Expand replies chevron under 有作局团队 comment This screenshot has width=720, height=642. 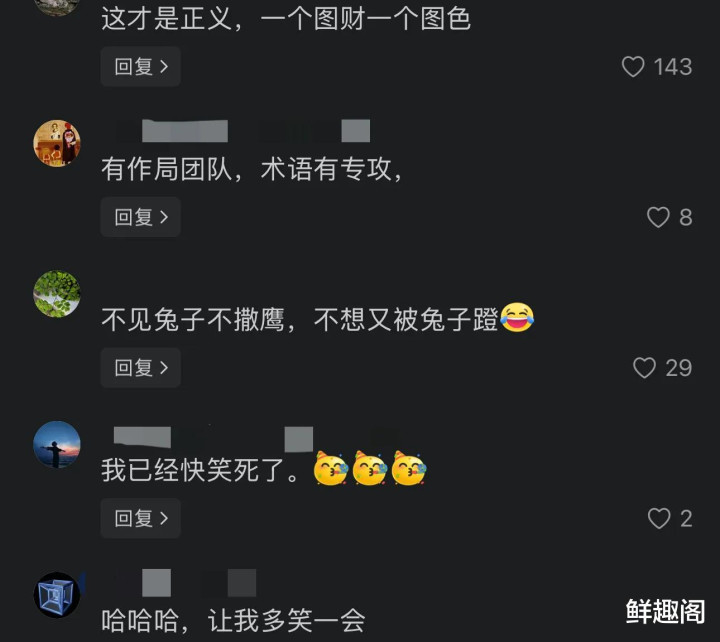pos(164,217)
